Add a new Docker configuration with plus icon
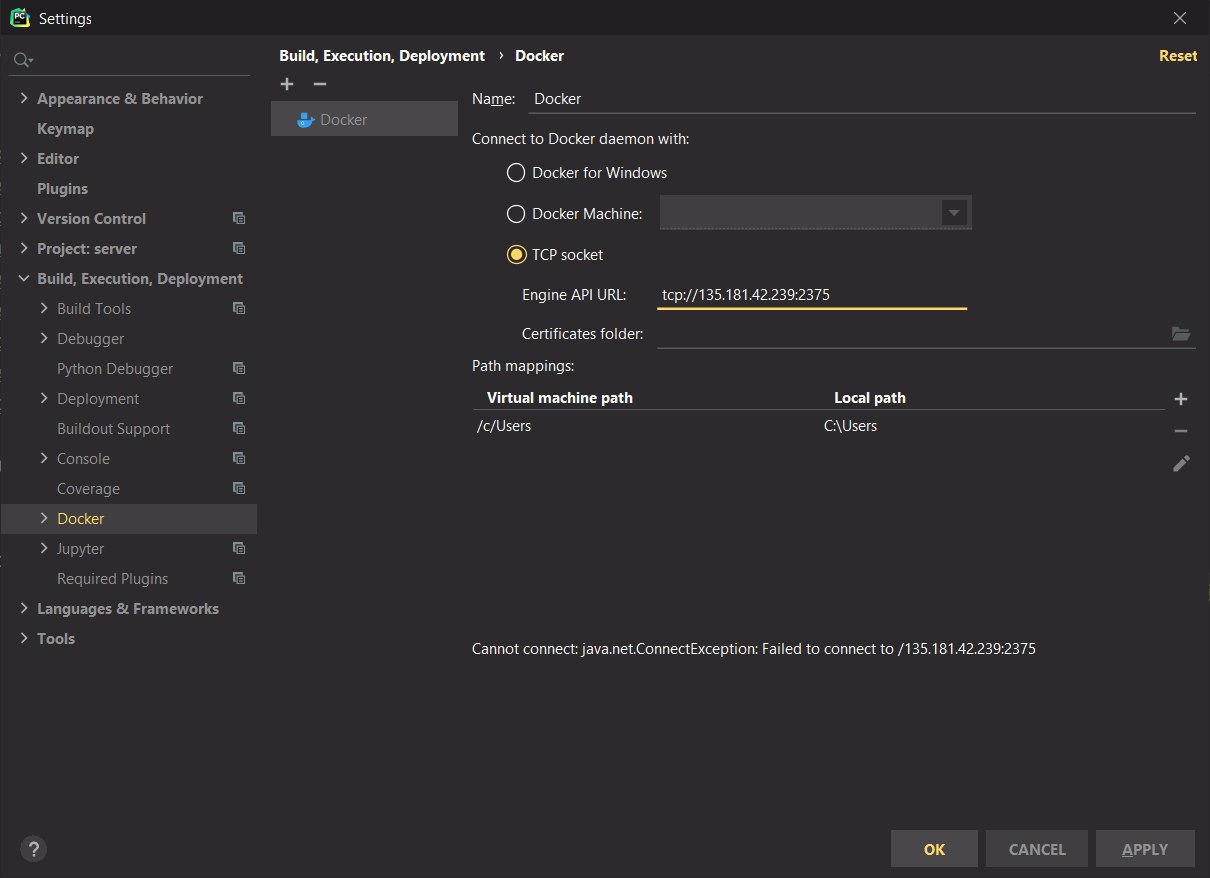The width and height of the screenshot is (1210, 878). coord(287,84)
